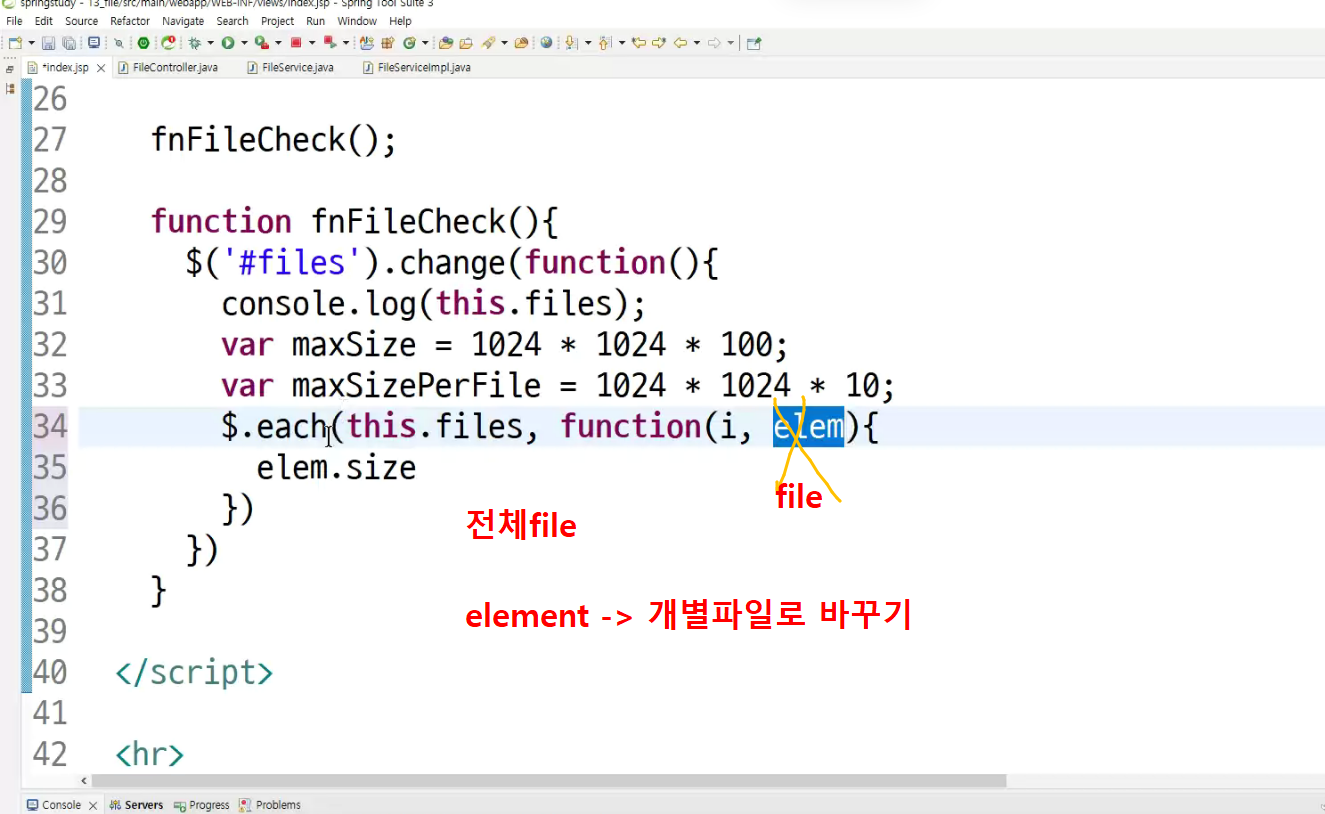1325x814 pixels.
Task: Switch to the Servers view tab
Action: pyautogui.click(x=137, y=805)
